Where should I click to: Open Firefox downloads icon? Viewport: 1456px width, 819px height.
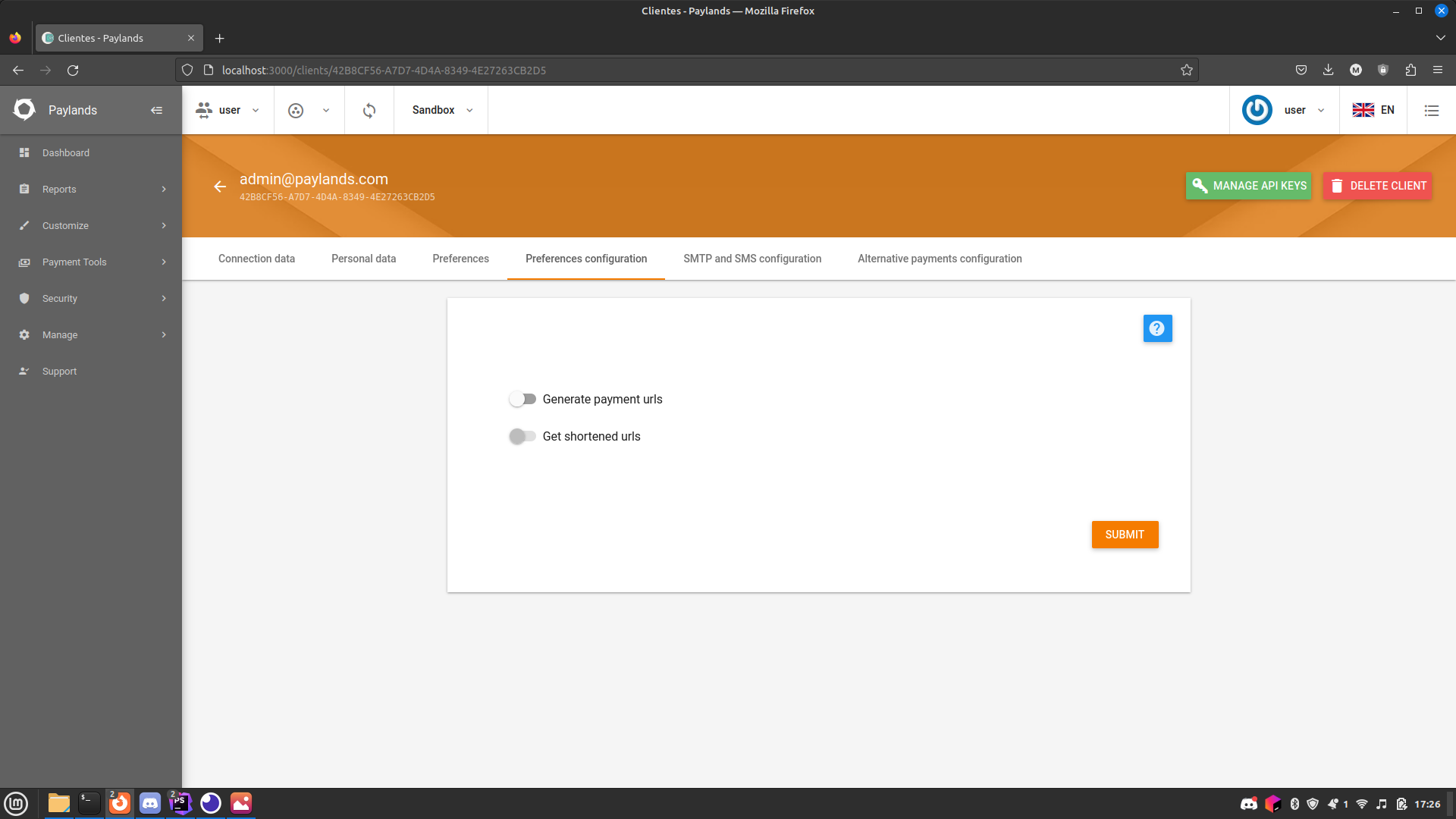1329,70
